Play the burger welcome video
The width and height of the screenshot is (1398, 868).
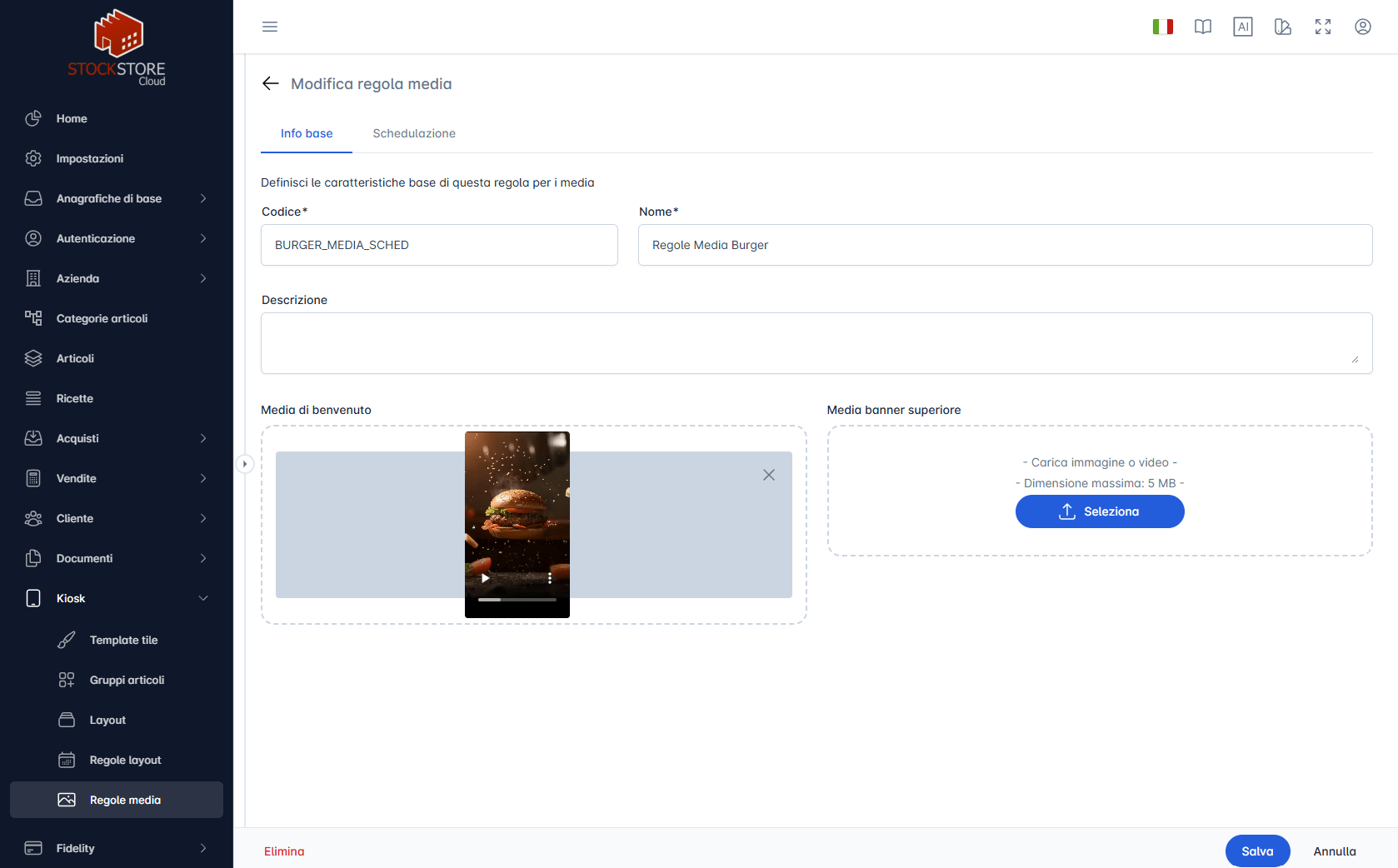tap(485, 578)
